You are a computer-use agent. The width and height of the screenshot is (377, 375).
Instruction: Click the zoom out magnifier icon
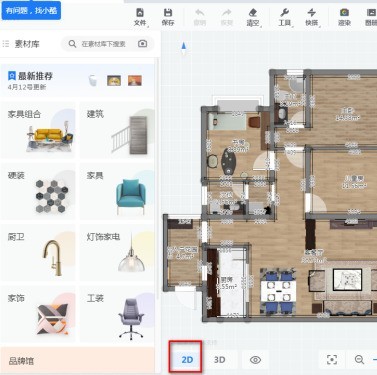[x=359, y=360]
